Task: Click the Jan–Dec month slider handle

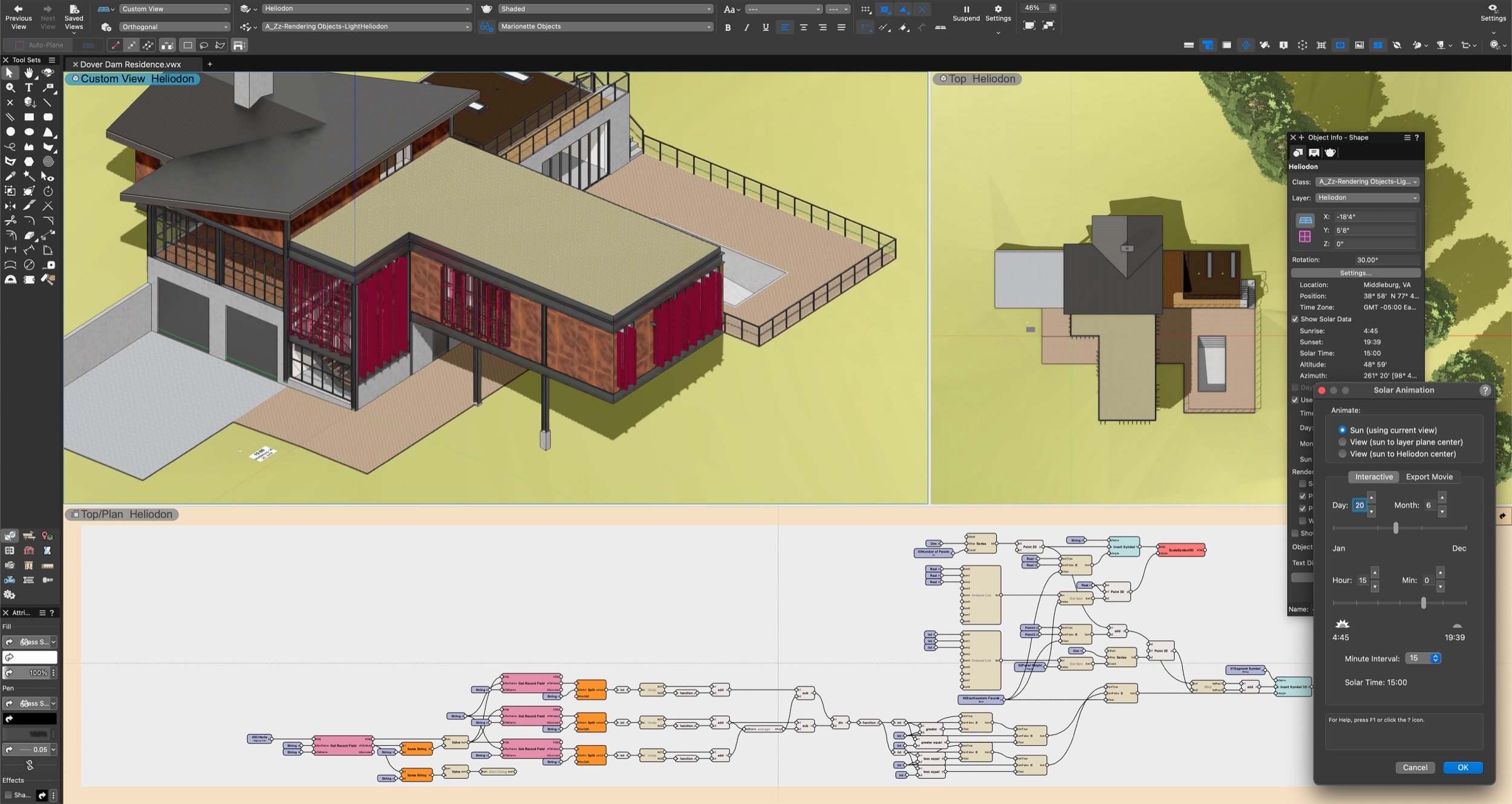Action: pos(1395,528)
